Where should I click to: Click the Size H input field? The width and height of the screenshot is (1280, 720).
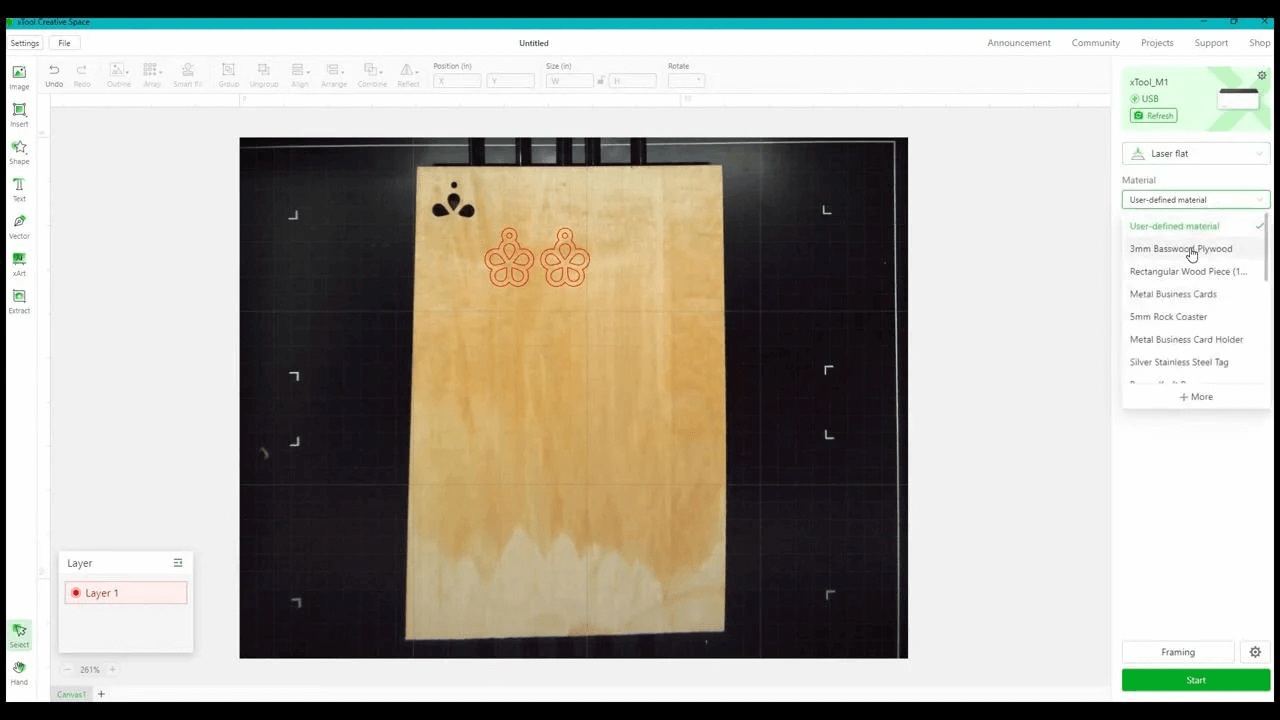[x=632, y=81]
